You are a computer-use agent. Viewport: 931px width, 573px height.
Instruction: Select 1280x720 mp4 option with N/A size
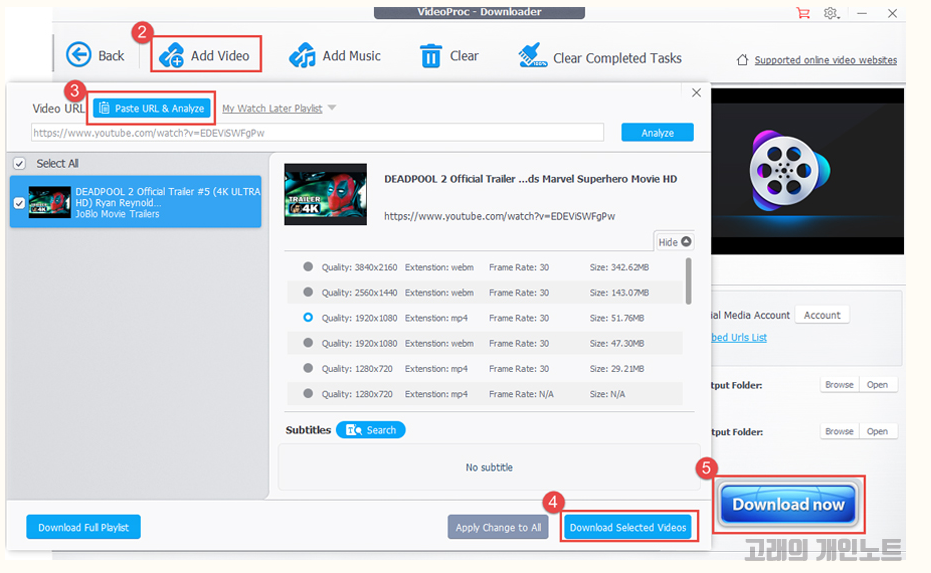[308, 393]
